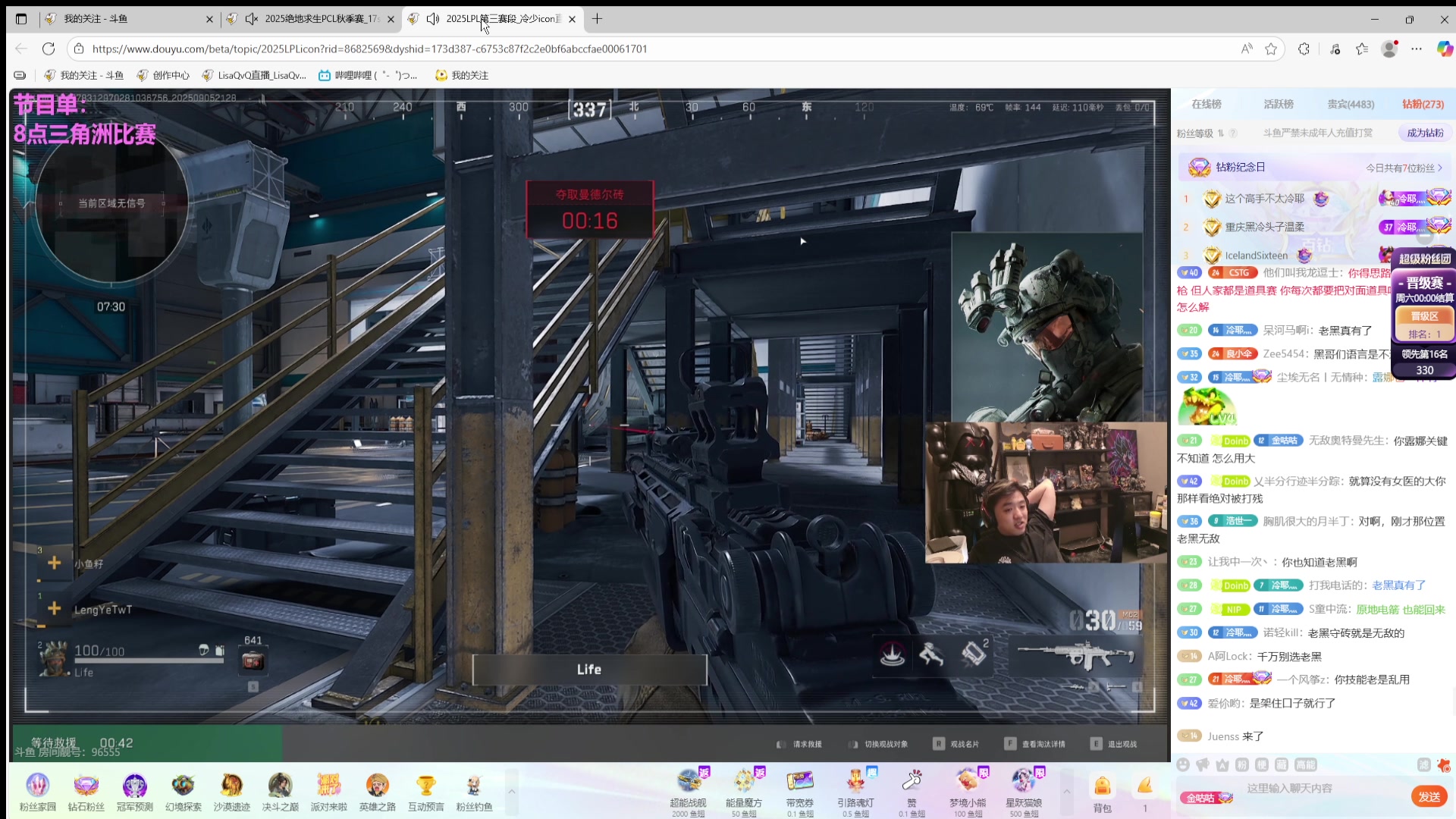The image size is (1456, 819).
Task: Switch to the 活跃榜 tab
Action: point(1279,105)
